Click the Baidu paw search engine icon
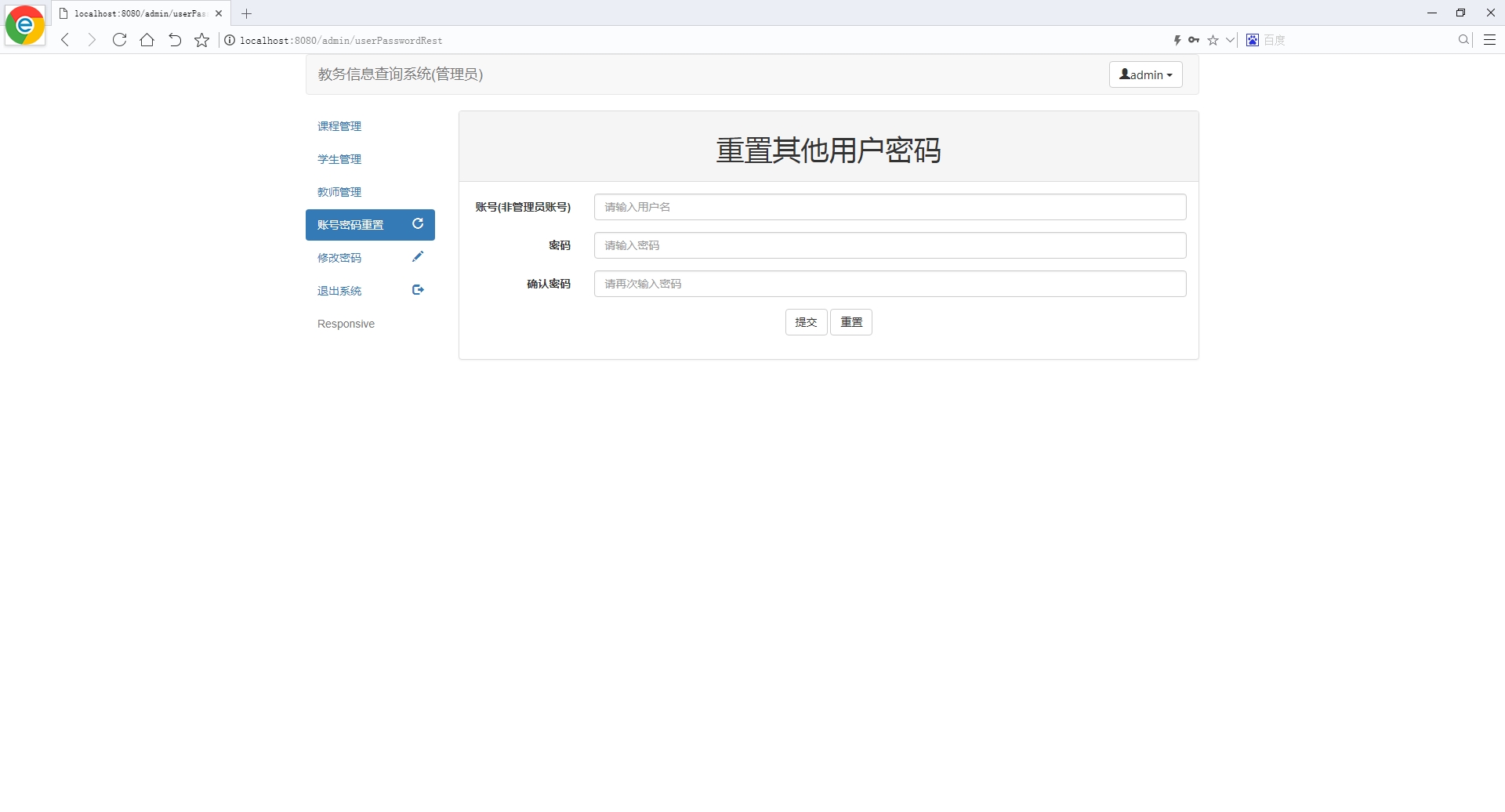Screen dimensions: 1505x812 click(x=1253, y=40)
